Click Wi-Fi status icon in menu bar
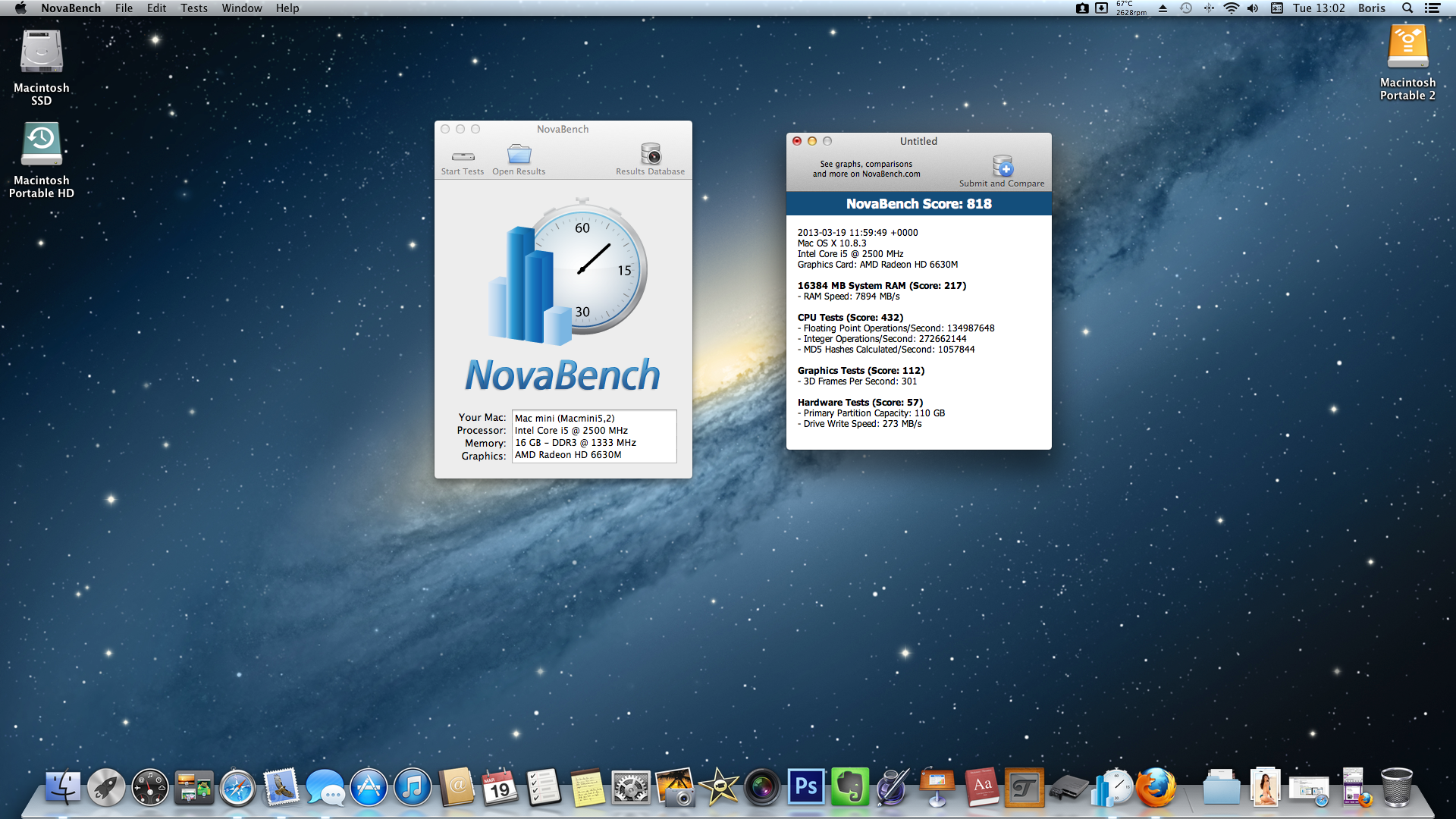Screen dimensions: 1456x819 click(1232, 8)
